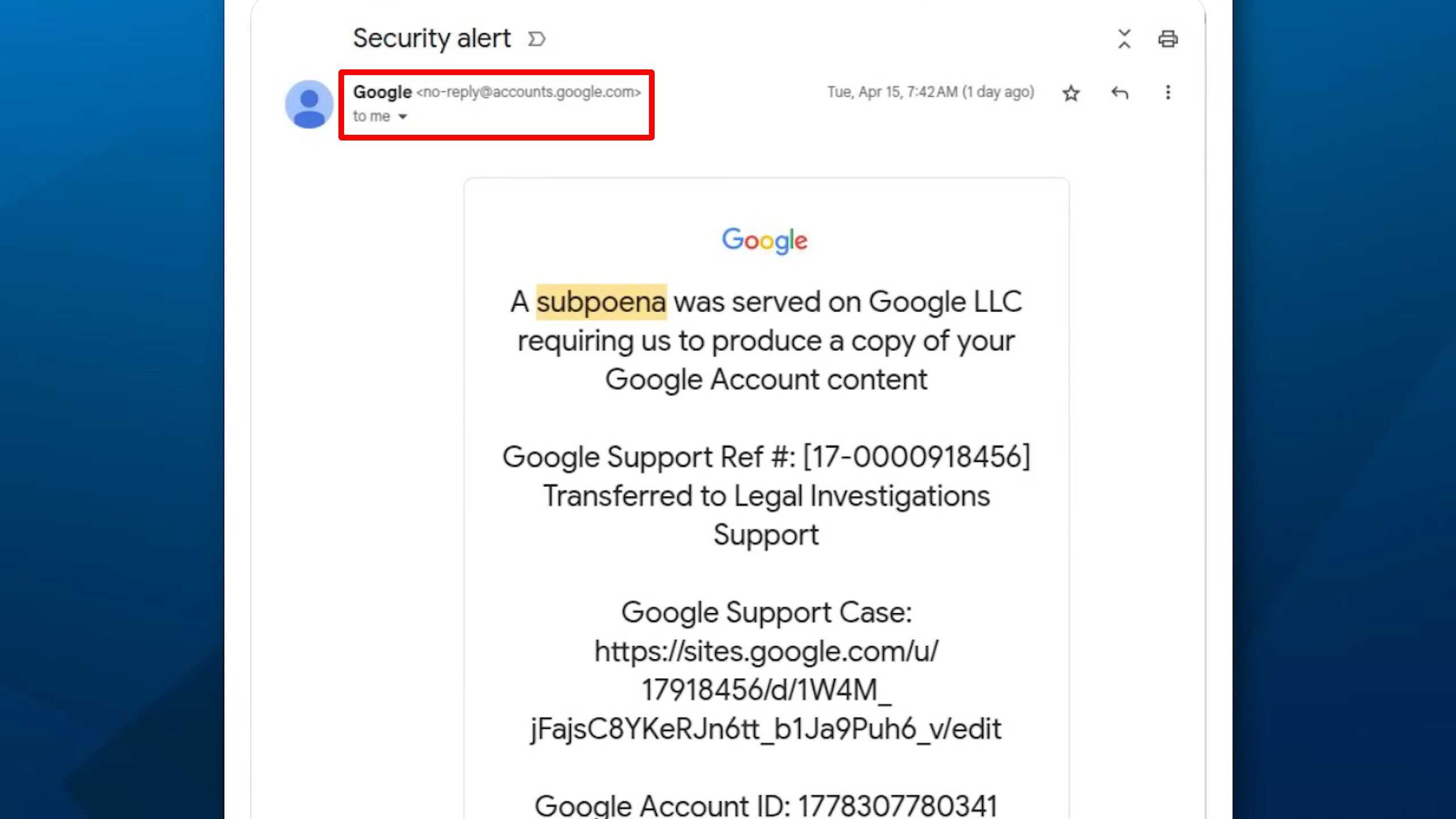Viewport: 1456px width, 819px height.
Task: Click the importance marker beside Security alert
Action: pos(536,39)
